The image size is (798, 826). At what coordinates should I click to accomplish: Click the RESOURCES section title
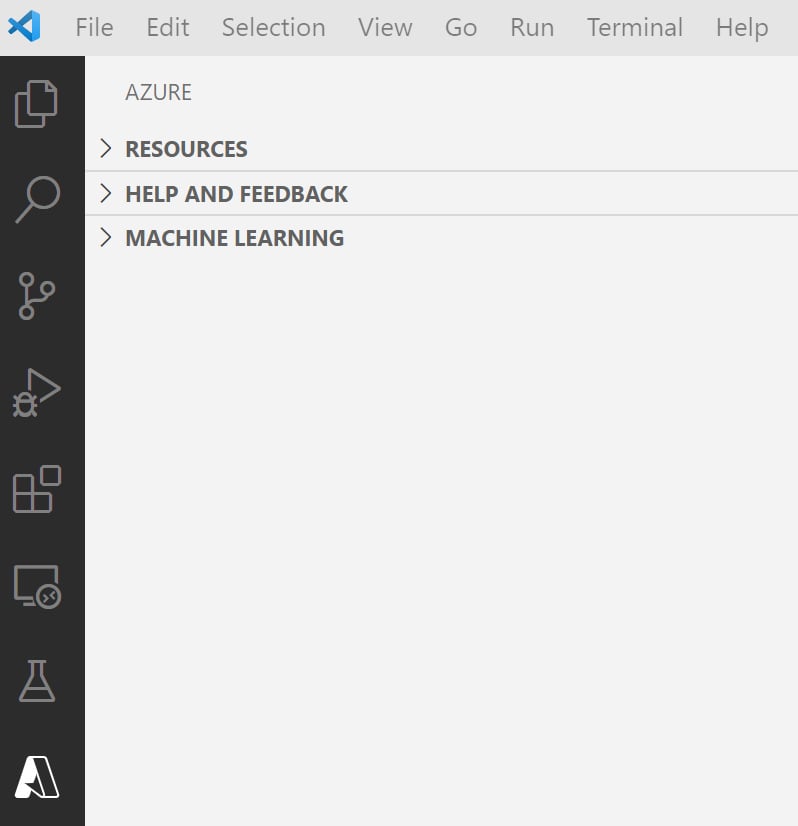coord(186,149)
